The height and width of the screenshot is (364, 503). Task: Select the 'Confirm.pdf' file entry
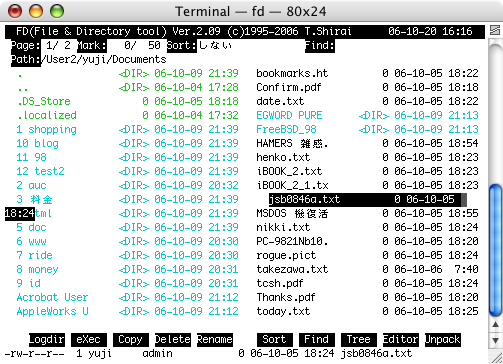[367, 87]
